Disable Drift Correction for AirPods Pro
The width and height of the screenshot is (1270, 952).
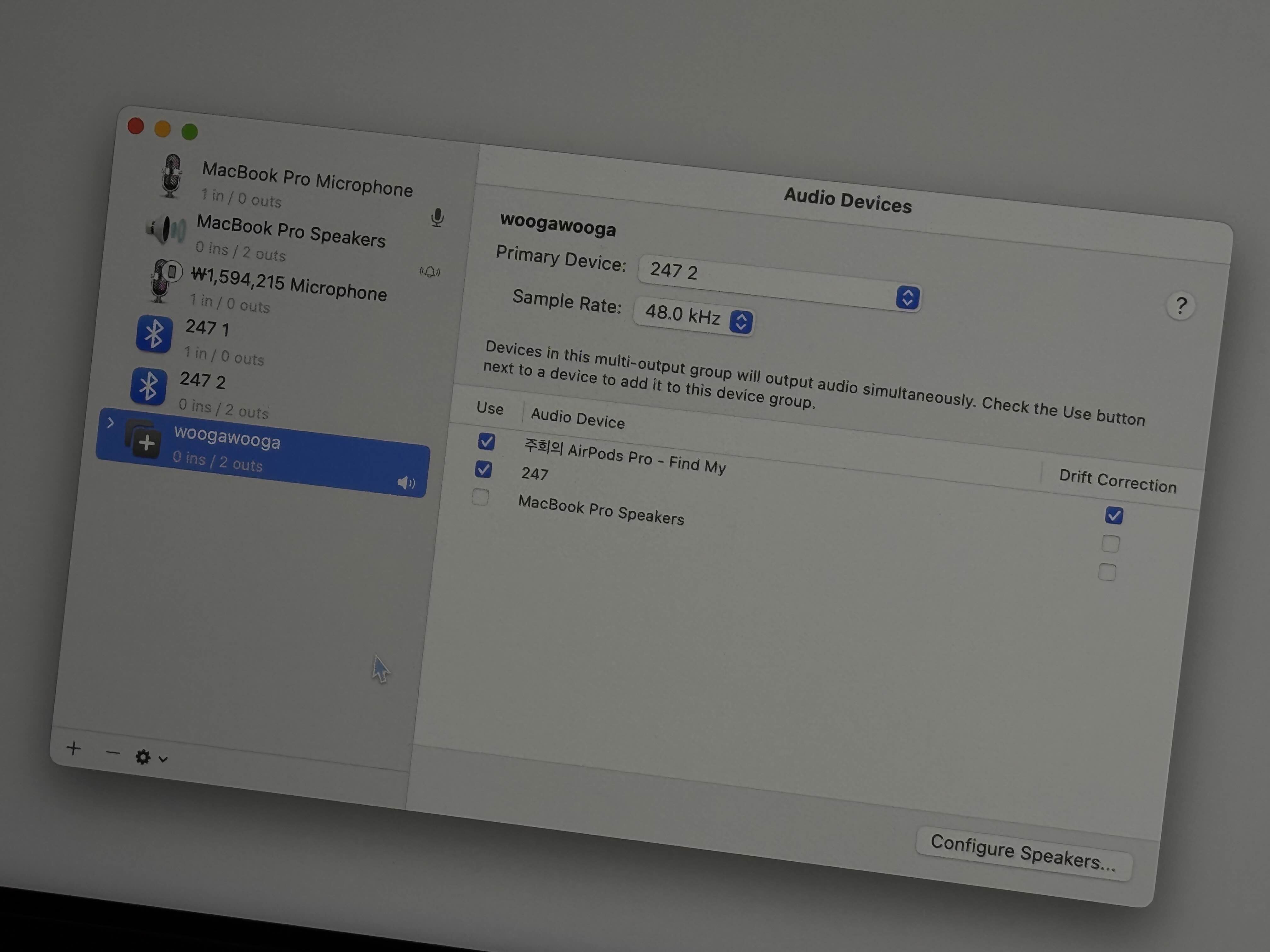tap(1114, 515)
